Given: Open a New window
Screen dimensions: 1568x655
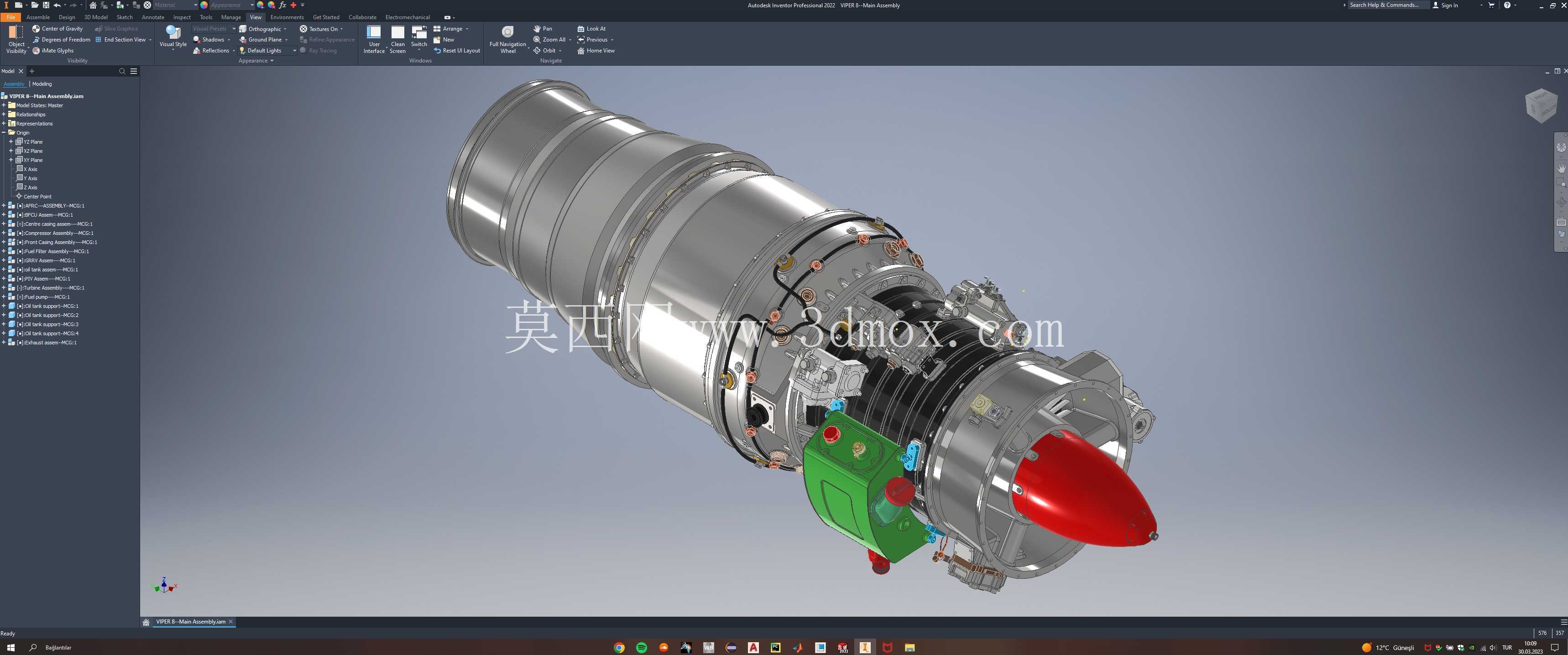Looking at the screenshot, I should [444, 40].
